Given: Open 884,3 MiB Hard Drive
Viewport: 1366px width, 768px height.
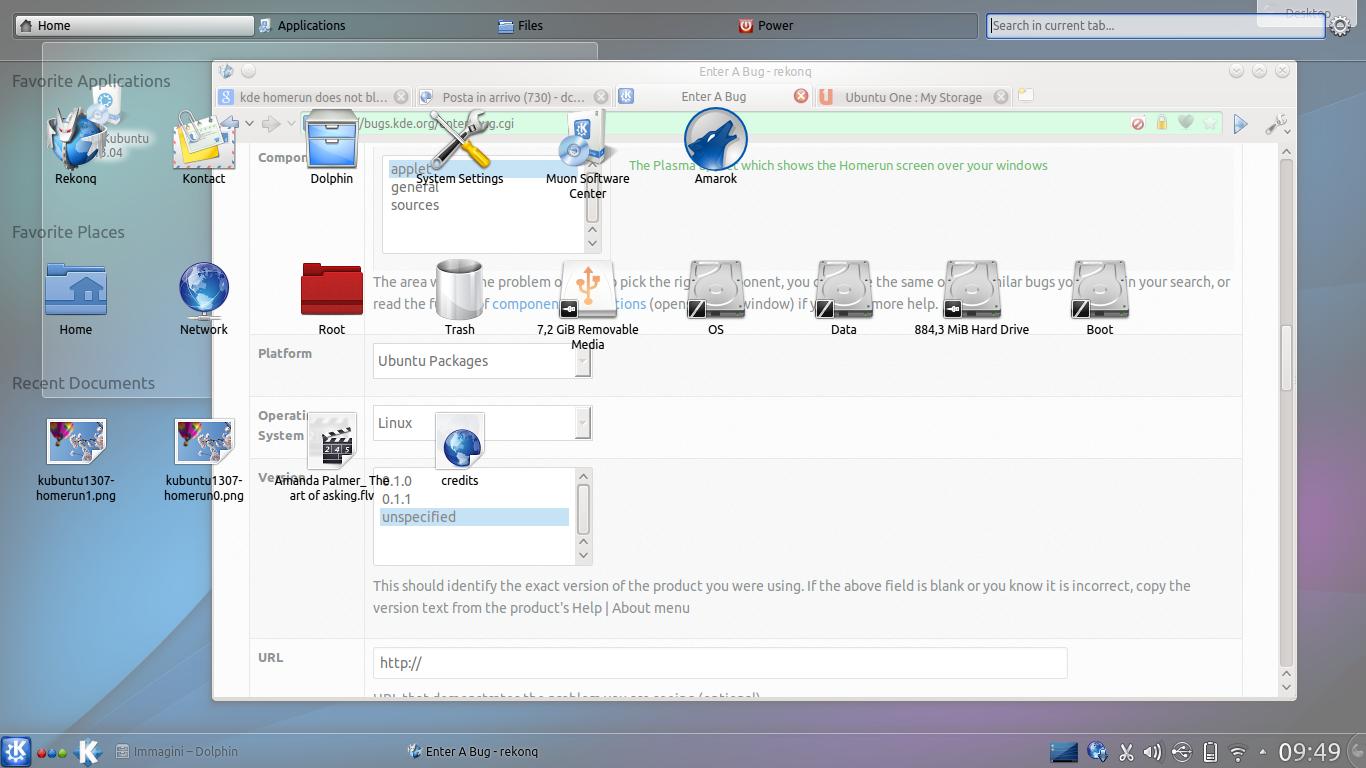Looking at the screenshot, I should [x=971, y=298].
